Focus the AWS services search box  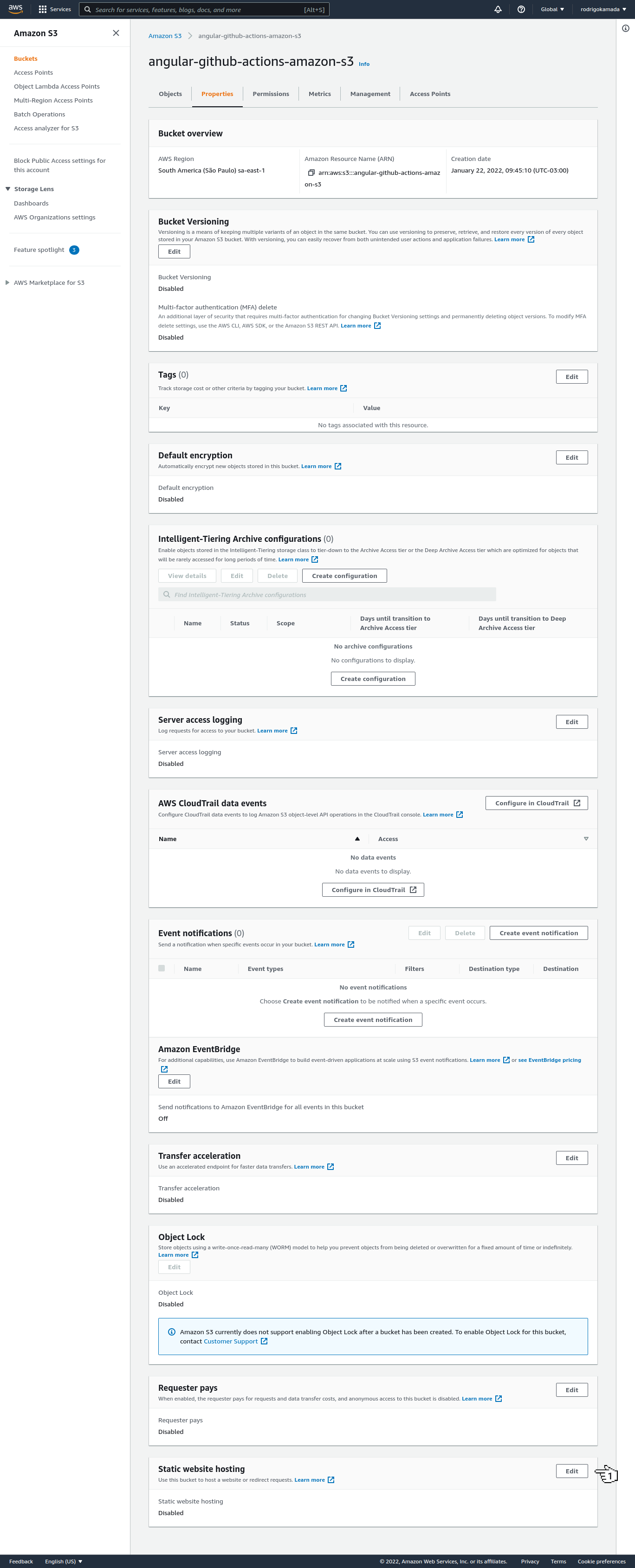(204, 10)
